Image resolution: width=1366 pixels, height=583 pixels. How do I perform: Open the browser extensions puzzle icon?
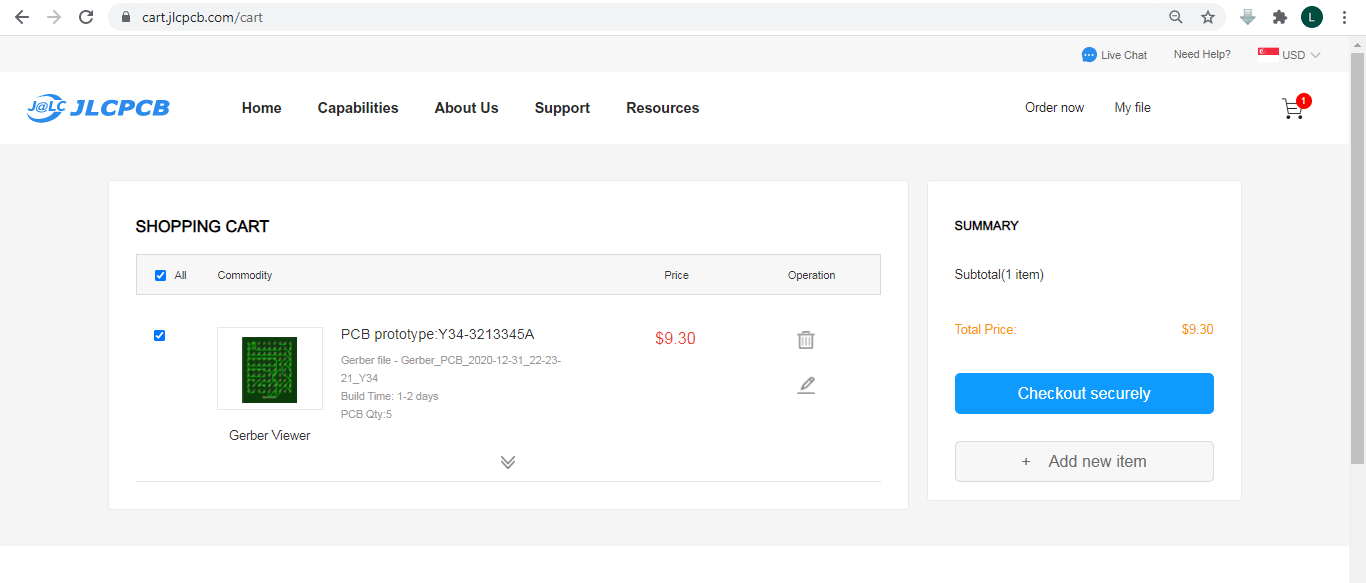(x=1279, y=17)
